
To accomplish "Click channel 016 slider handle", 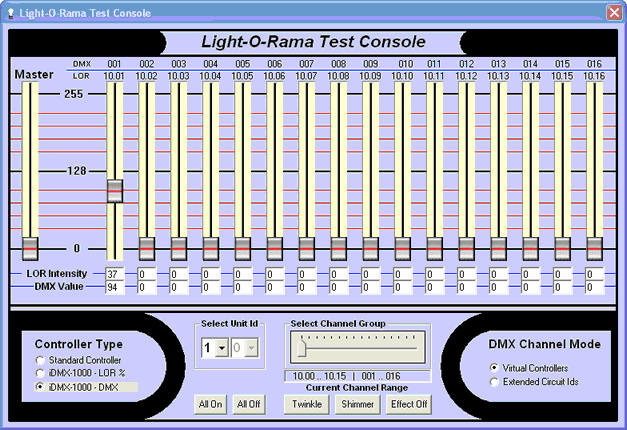I will tap(595, 247).
